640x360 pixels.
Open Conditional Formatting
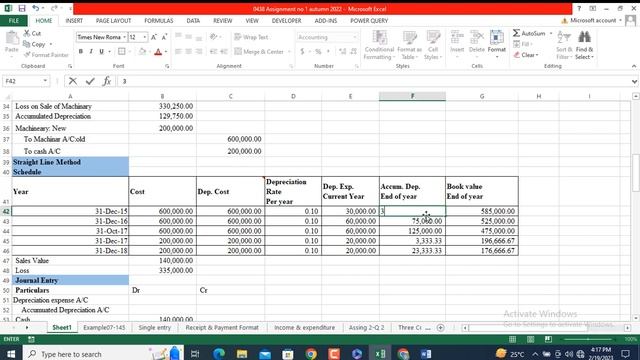(379, 45)
